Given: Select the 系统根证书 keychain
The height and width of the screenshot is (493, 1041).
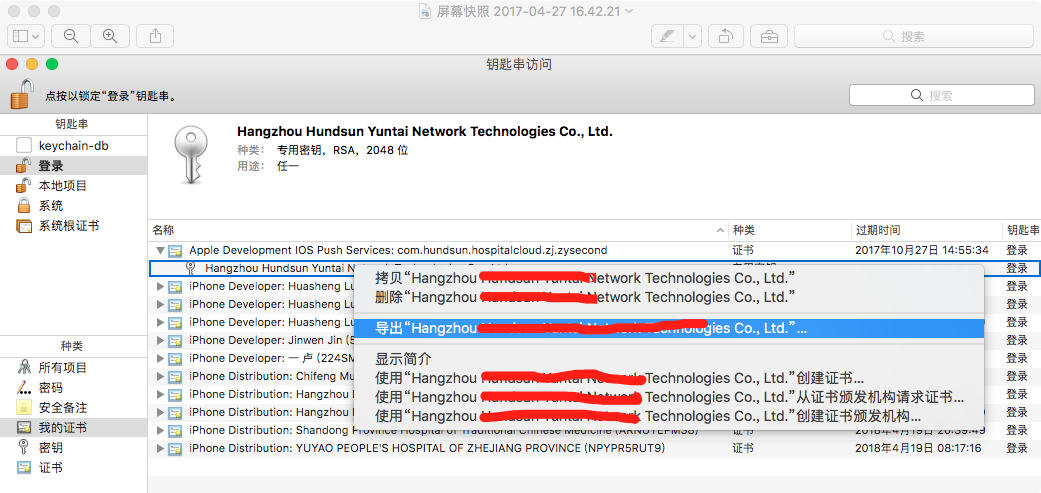Looking at the screenshot, I should (73, 226).
